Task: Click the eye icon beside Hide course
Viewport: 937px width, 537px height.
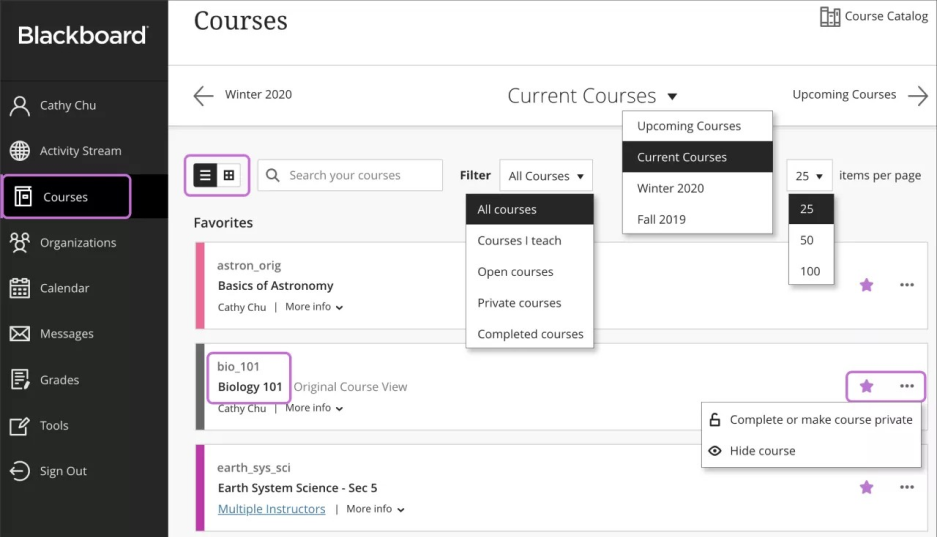Action: (715, 451)
